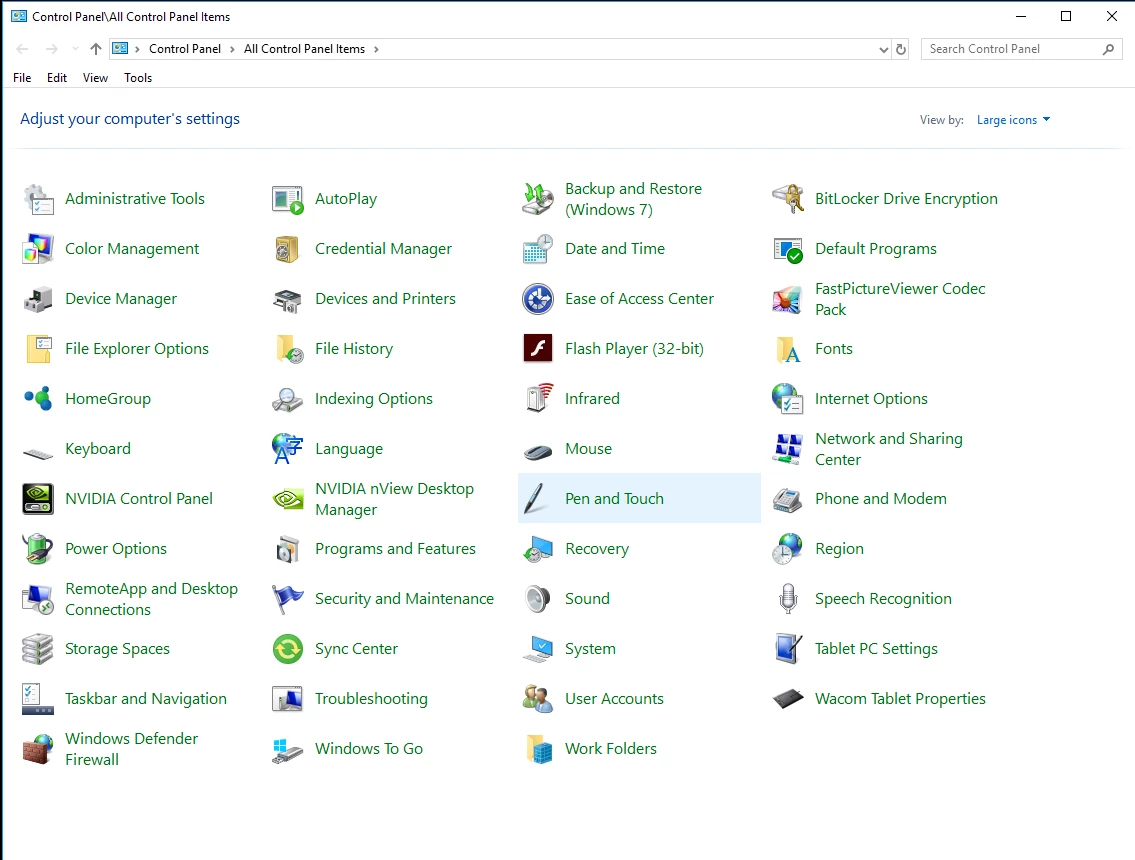Expand the chevron after All Control Panel Items

376,49
